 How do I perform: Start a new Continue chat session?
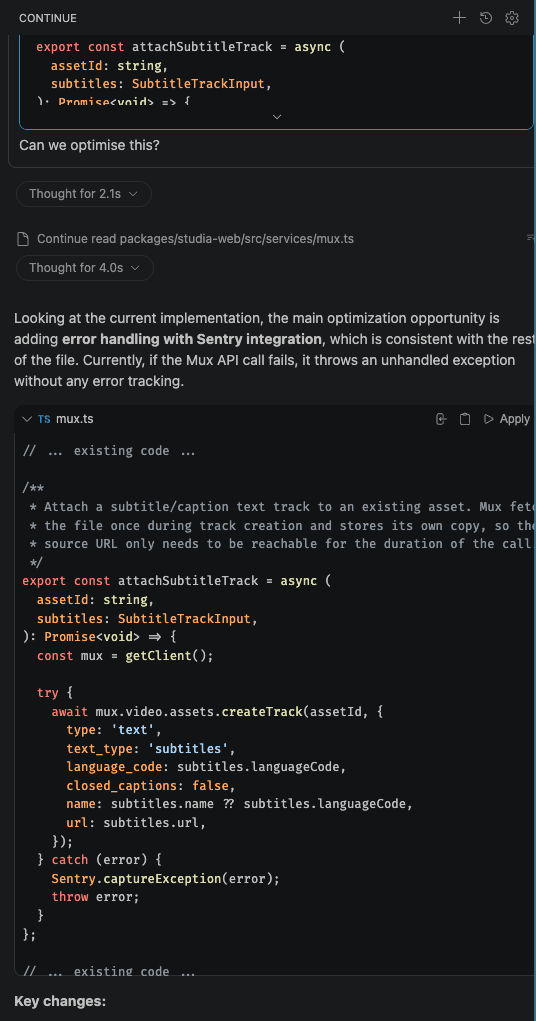point(459,18)
